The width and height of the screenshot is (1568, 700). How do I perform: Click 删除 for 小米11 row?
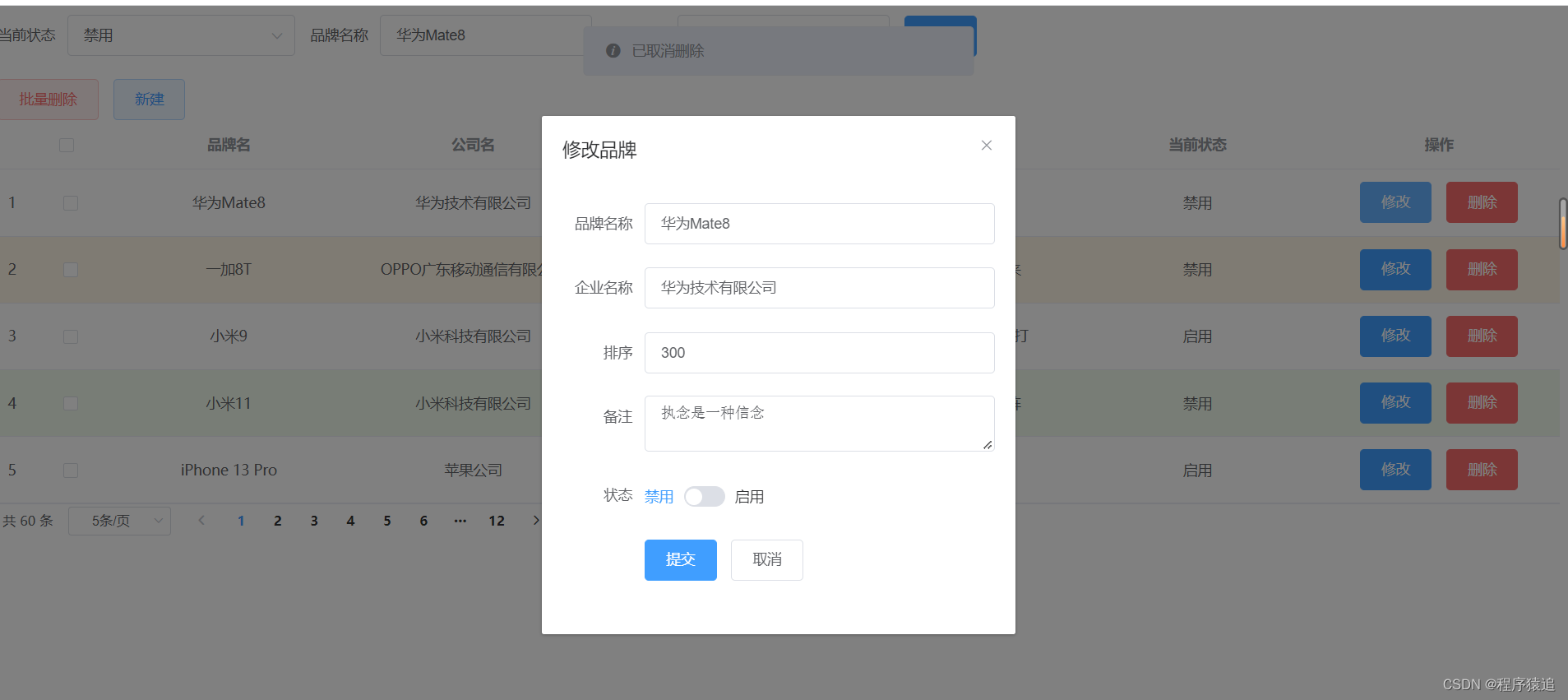(x=1482, y=403)
